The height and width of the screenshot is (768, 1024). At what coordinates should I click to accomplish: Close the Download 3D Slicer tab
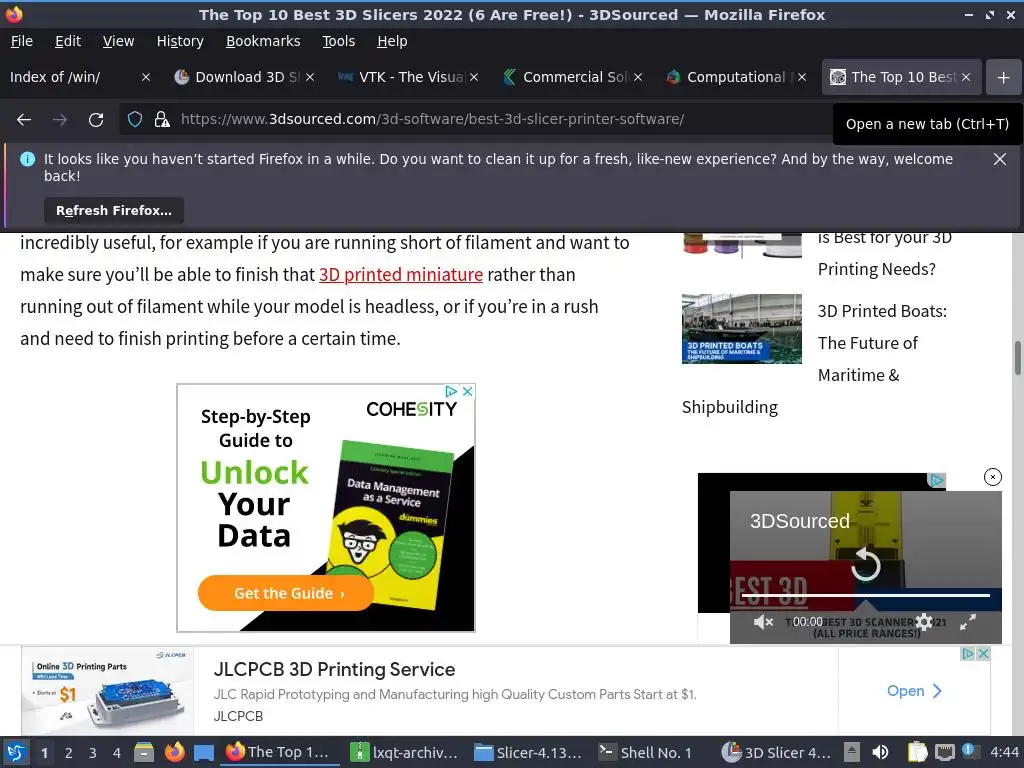click(310, 77)
